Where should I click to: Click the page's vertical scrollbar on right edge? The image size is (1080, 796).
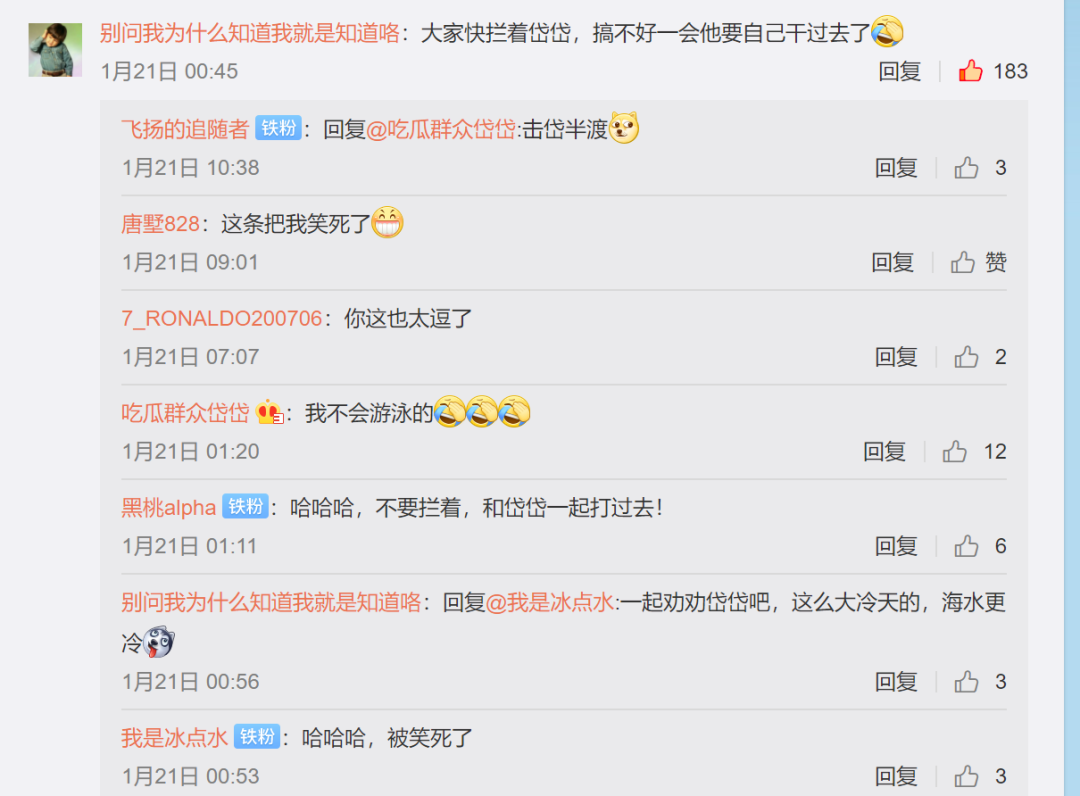click(1072, 398)
